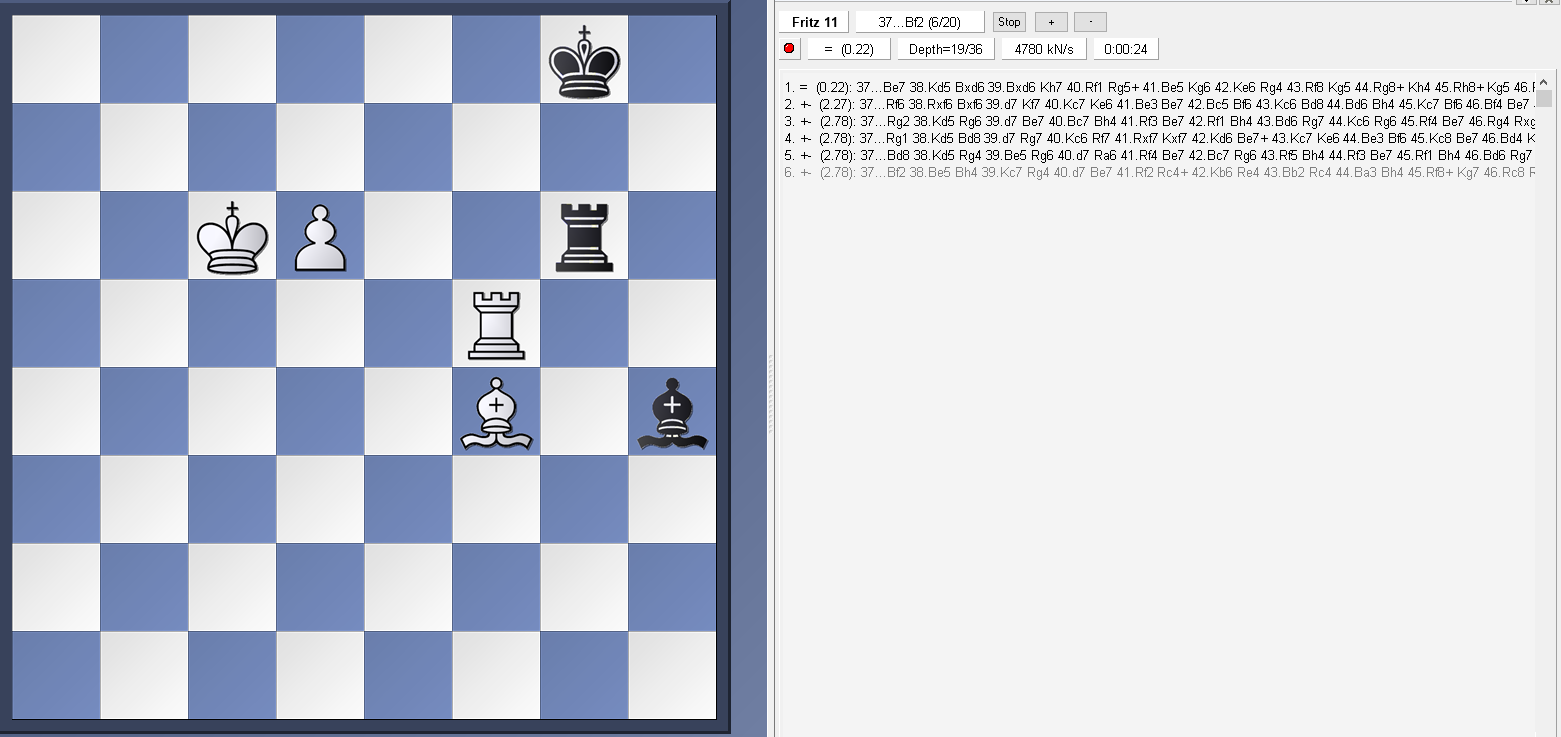Pick the black rook on g6
The height and width of the screenshot is (737, 1561).
coord(584,235)
